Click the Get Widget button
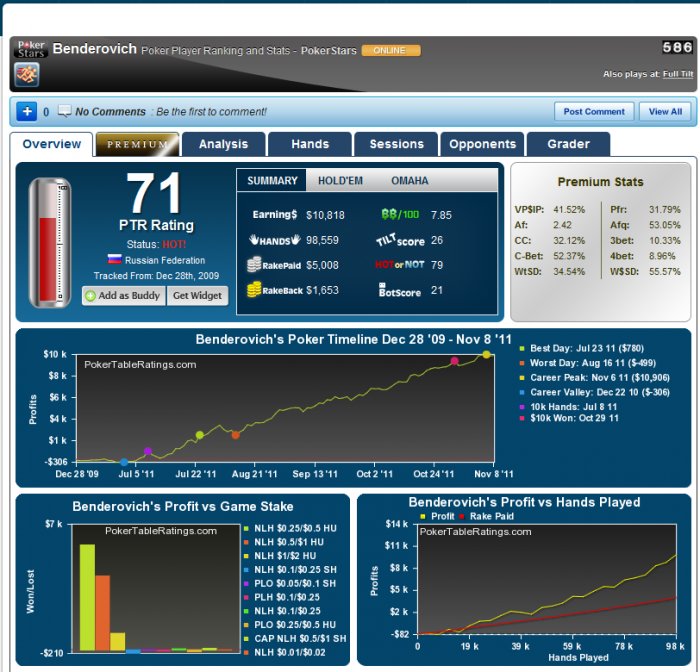The image size is (700, 672). point(197,296)
